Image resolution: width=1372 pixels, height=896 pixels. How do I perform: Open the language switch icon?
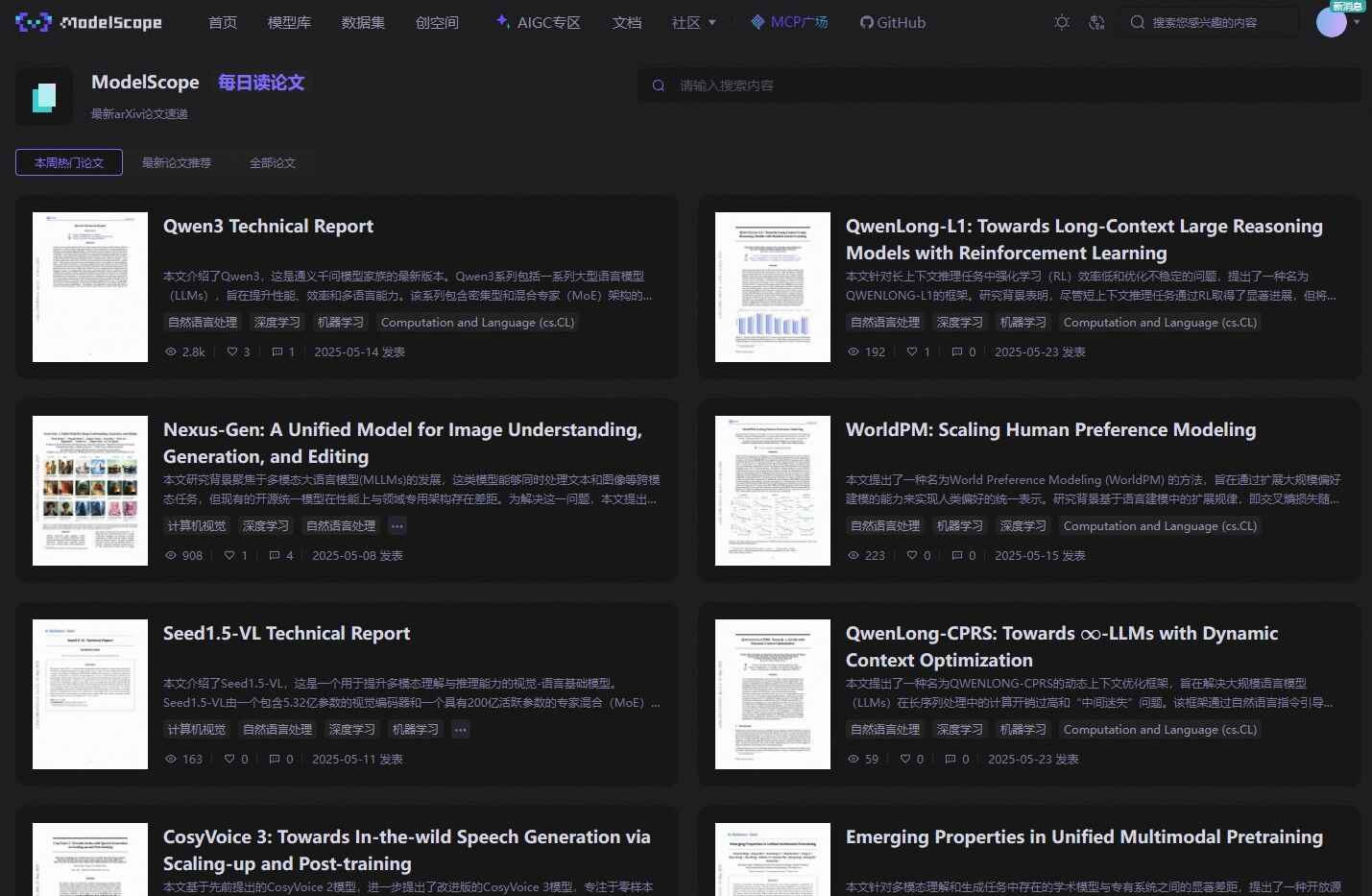point(1096,22)
